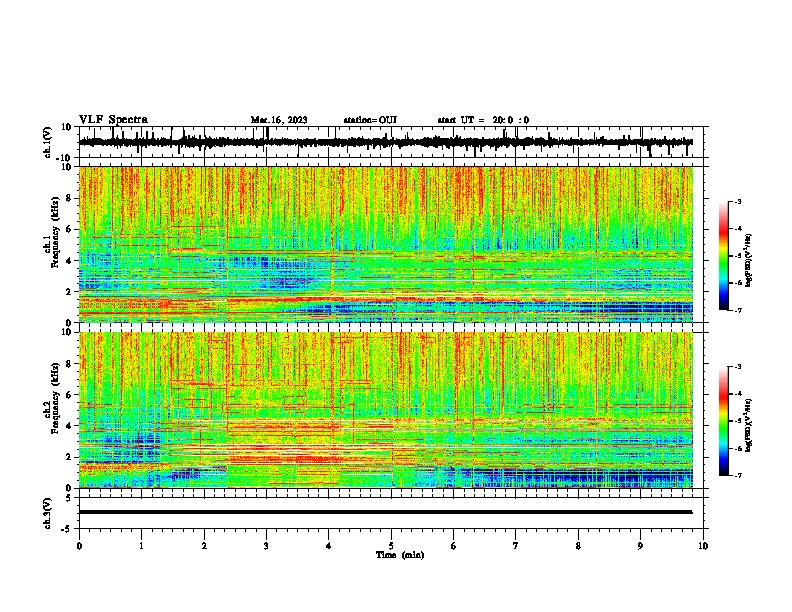Click time axis tick label "2"
The width and height of the screenshot is (792, 612).
204,546
